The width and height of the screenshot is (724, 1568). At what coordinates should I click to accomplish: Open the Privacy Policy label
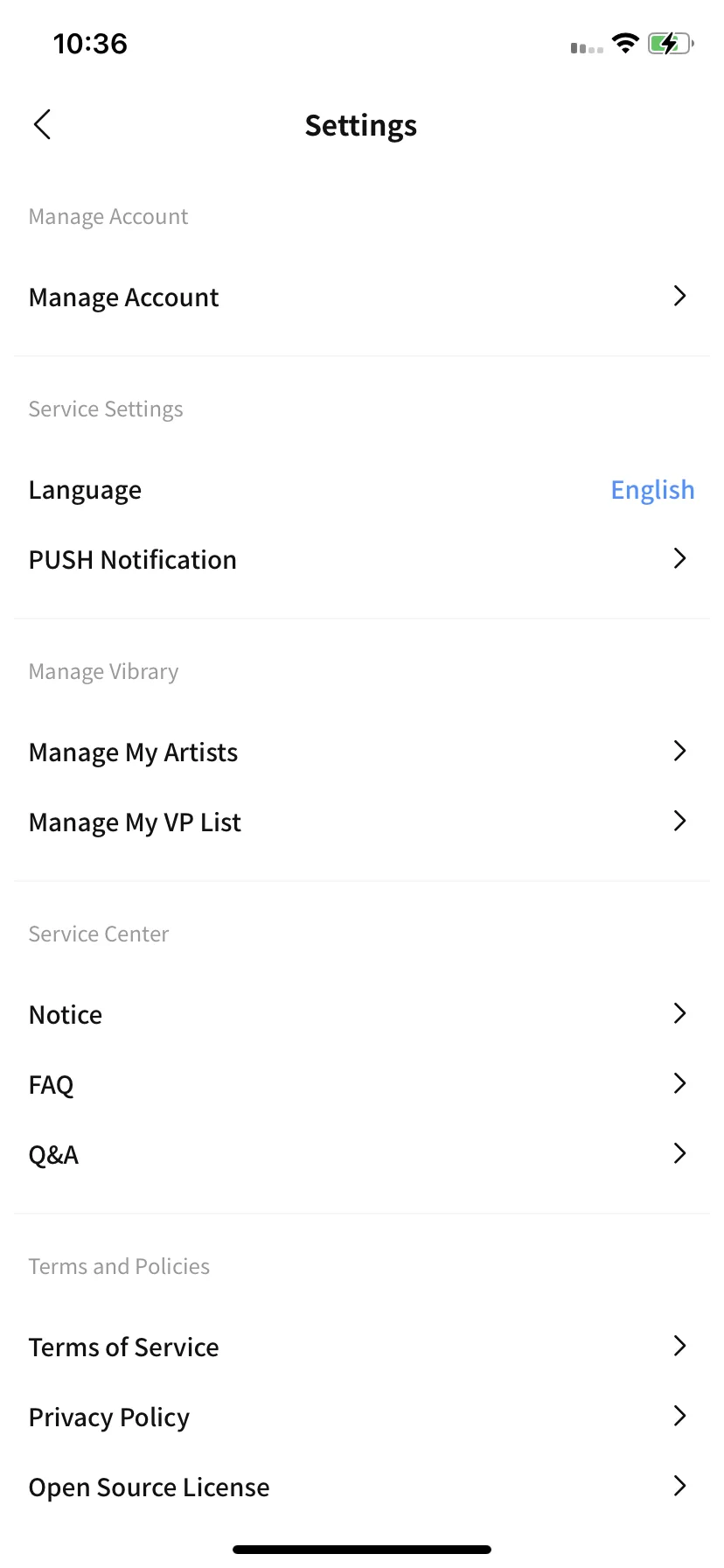(109, 1417)
